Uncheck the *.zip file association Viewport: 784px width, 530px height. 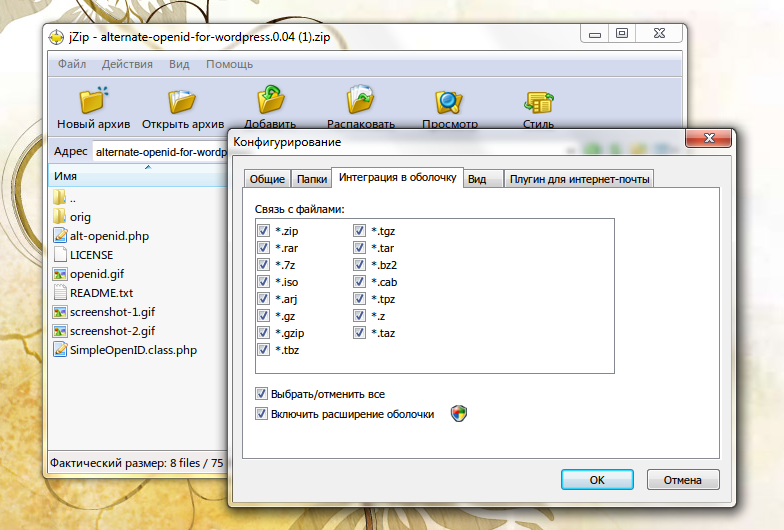263,230
